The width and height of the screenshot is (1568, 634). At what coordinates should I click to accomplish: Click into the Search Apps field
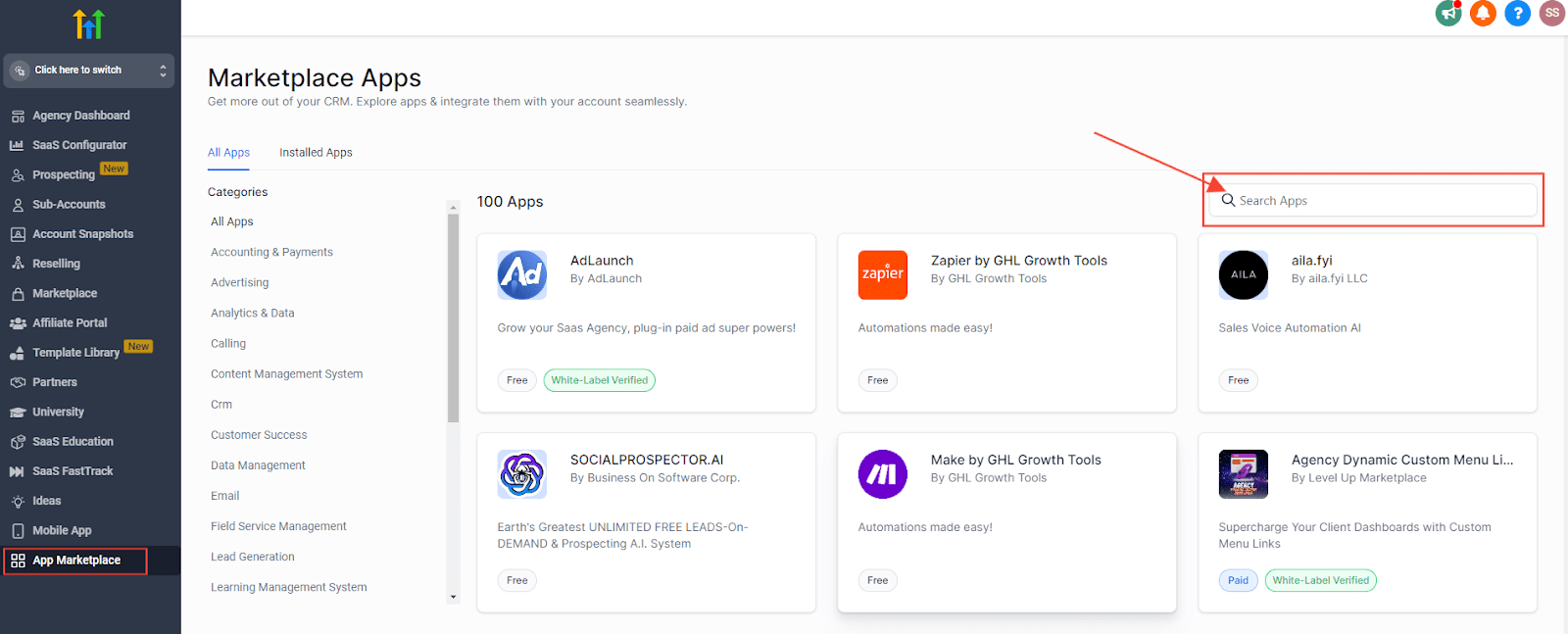1373,201
